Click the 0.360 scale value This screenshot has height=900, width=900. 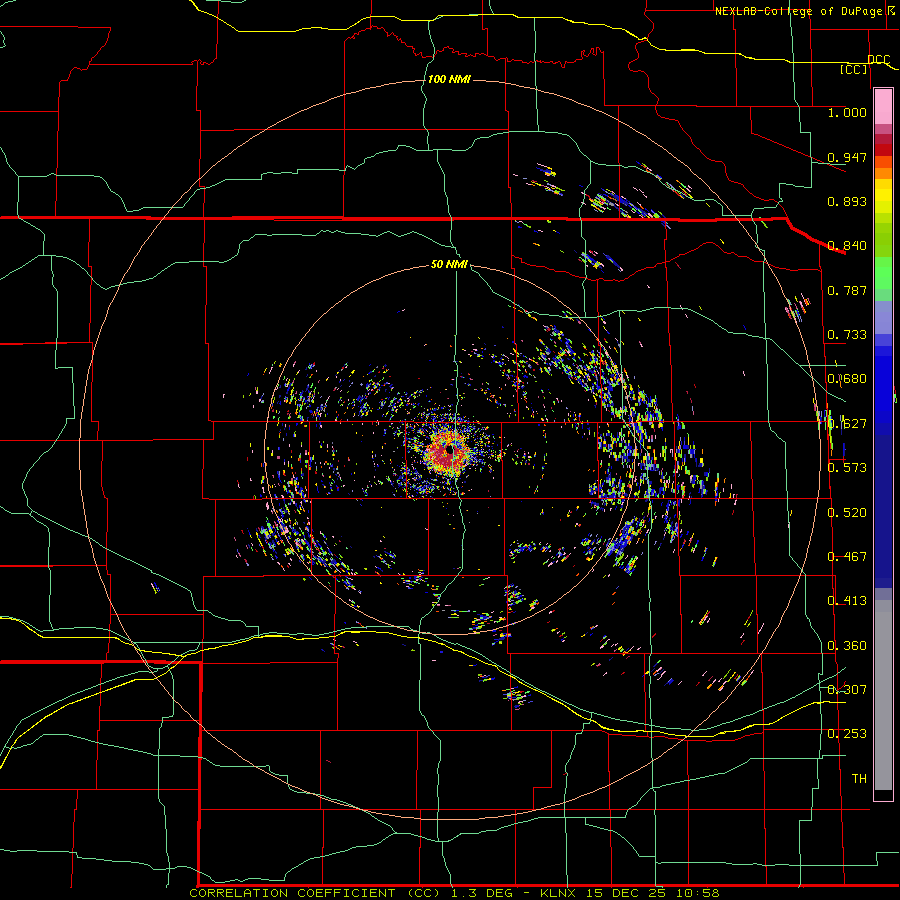(847, 646)
